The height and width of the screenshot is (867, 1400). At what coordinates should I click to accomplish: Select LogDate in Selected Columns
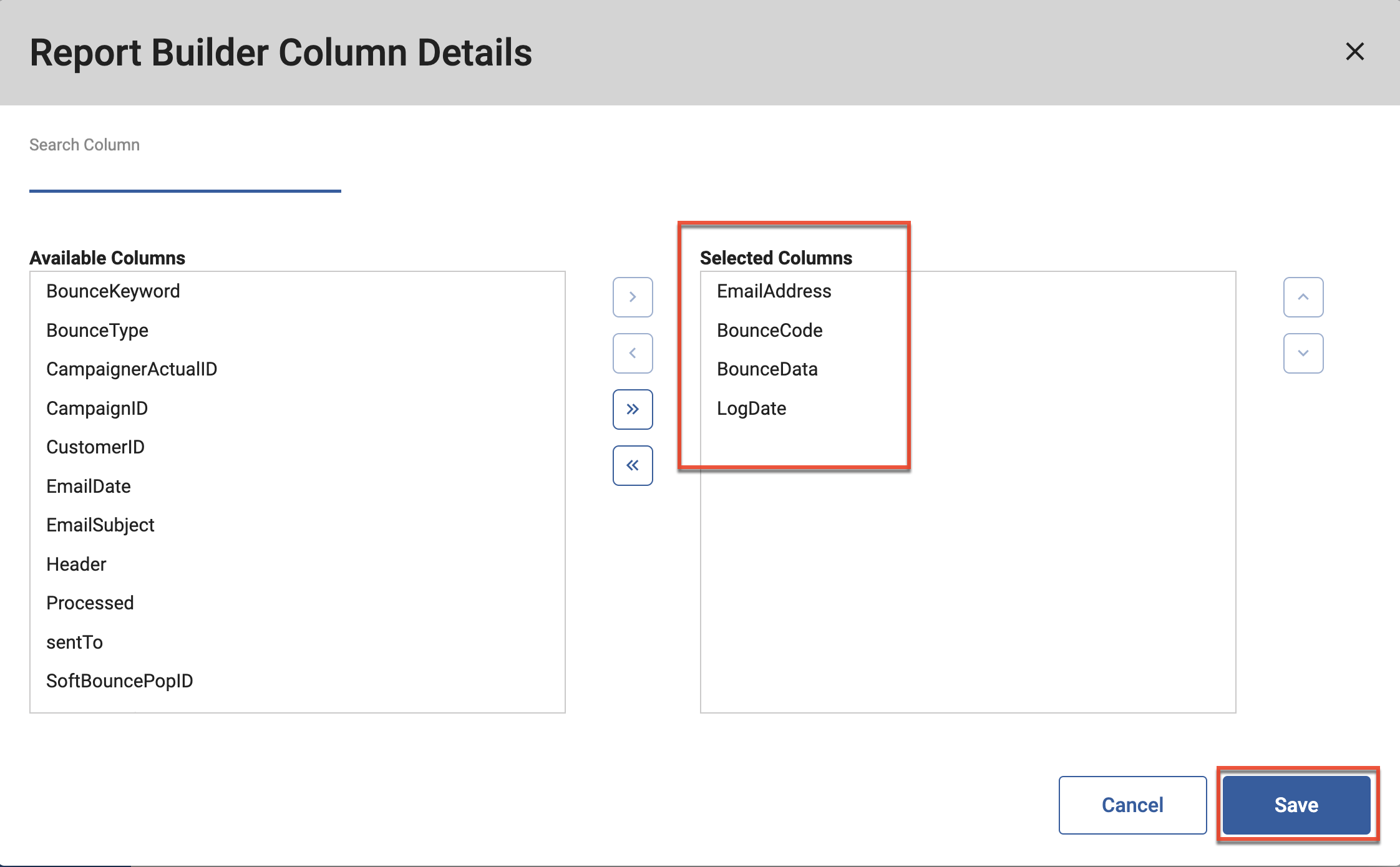coord(752,408)
